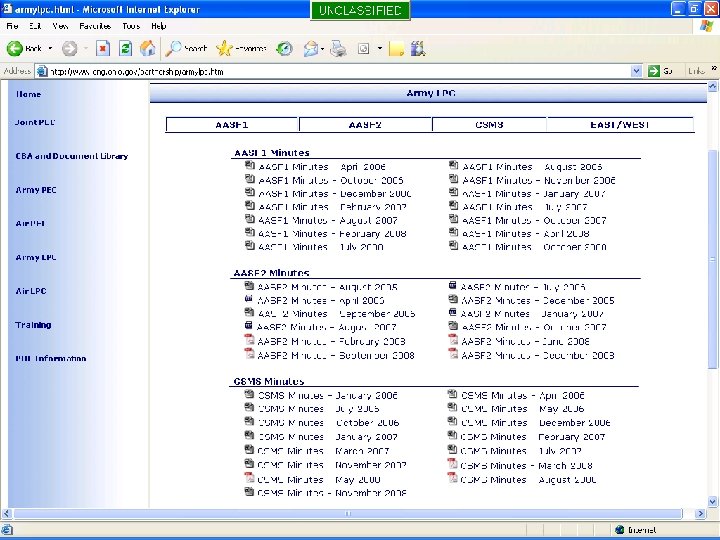Open the Favorites menu
Screen dimensions: 720x540
pos(95,25)
